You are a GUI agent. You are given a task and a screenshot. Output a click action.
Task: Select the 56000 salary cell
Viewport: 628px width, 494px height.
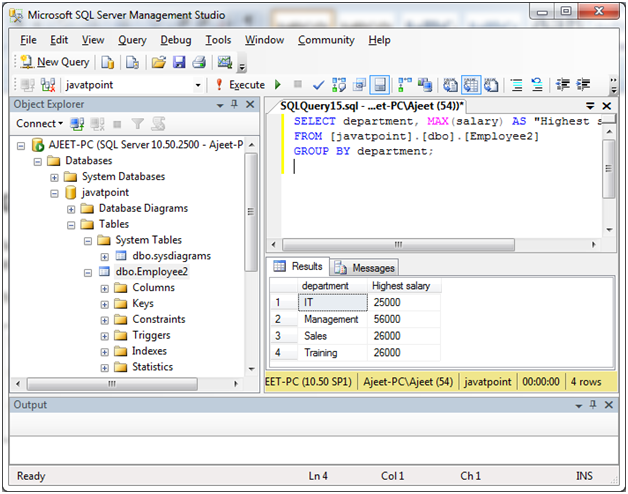coord(404,319)
